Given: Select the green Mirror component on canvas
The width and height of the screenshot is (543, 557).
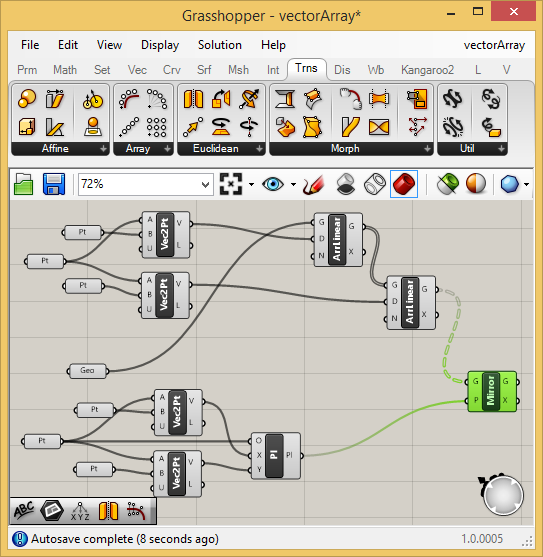Looking at the screenshot, I should click(x=492, y=391).
